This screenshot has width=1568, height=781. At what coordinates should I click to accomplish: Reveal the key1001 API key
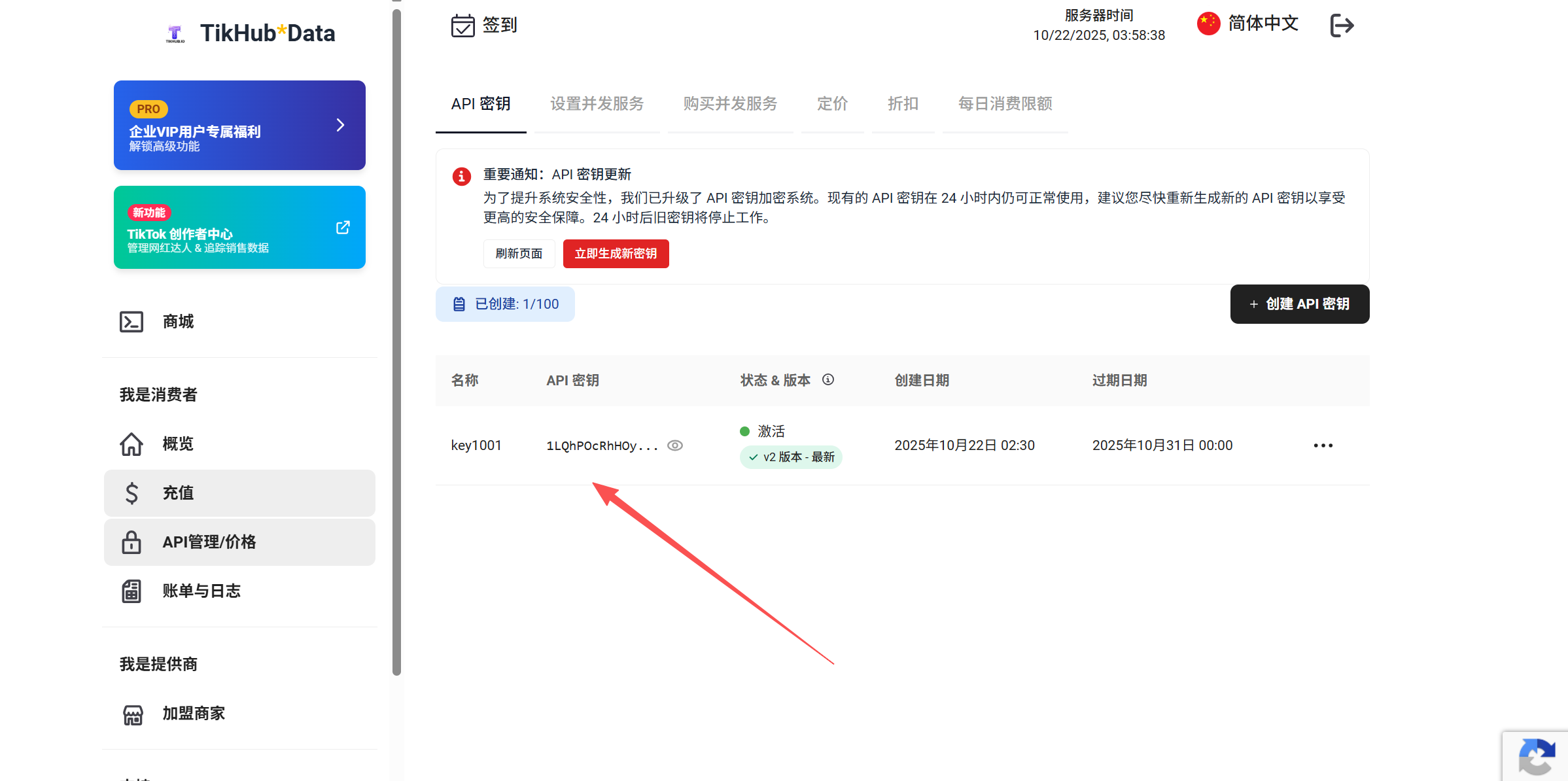click(675, 445)
